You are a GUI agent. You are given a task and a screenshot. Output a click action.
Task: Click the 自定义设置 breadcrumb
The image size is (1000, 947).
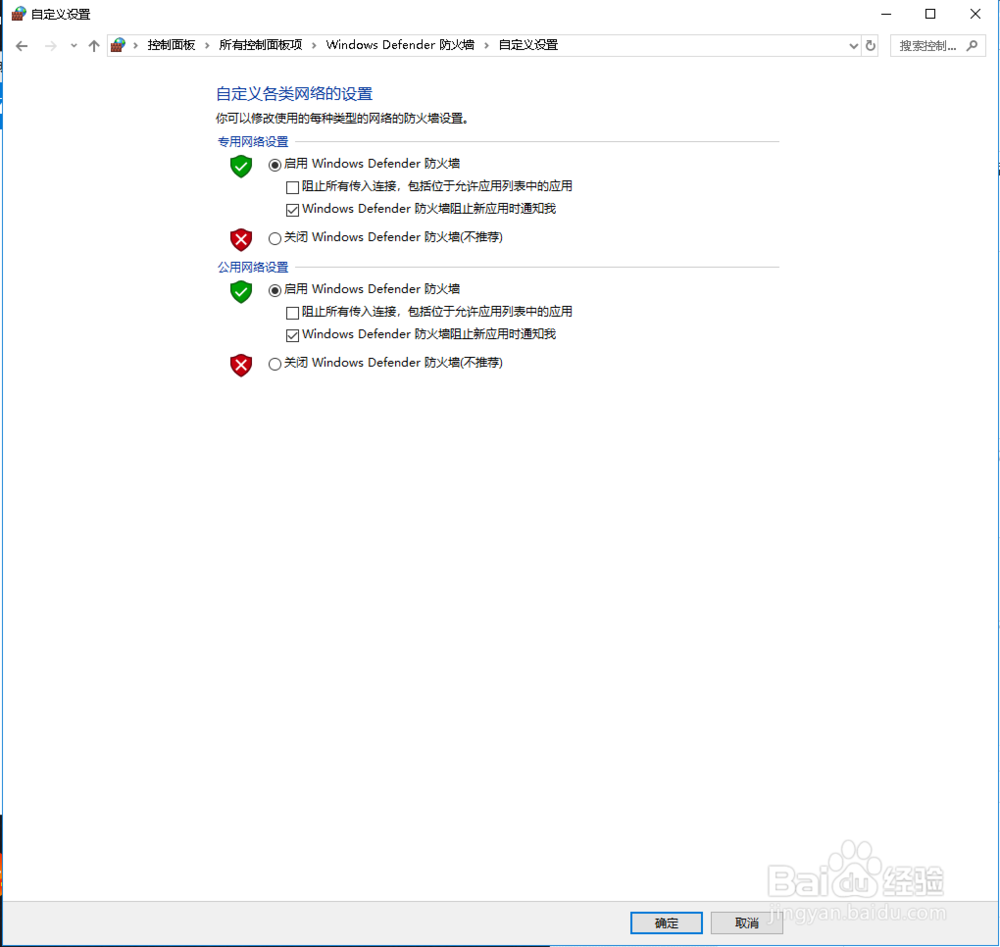tap(528, 45)
